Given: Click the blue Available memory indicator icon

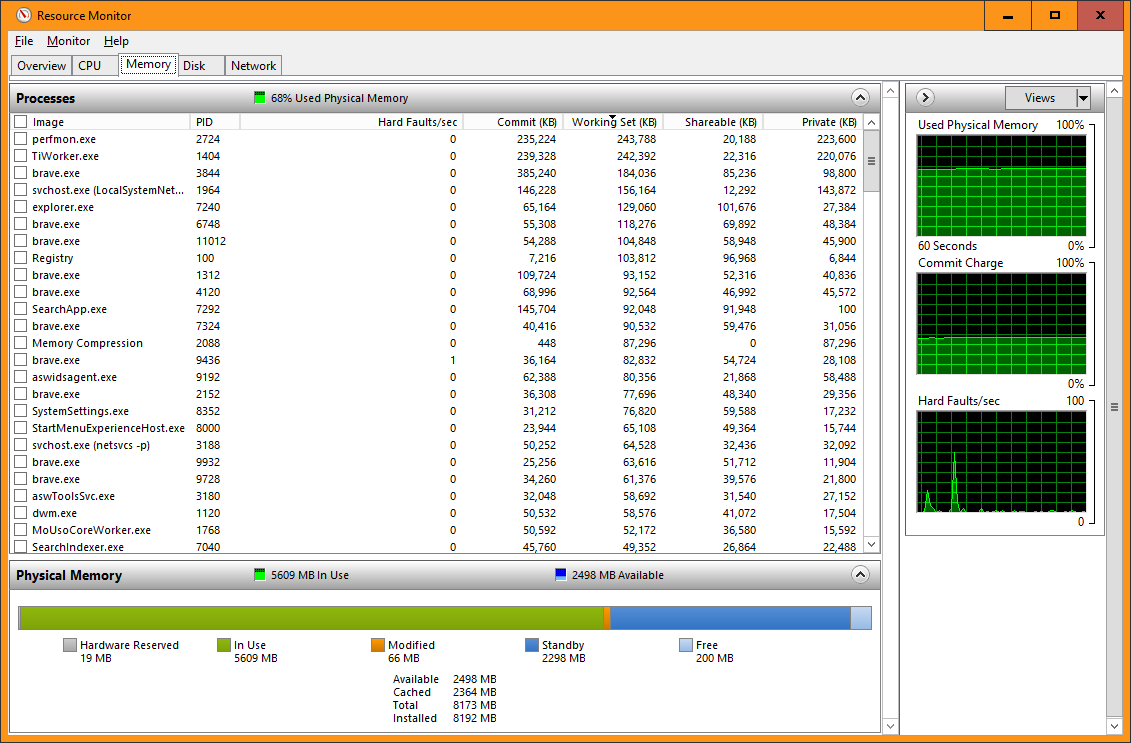Looking at the screenshot, I should point(560,575).
